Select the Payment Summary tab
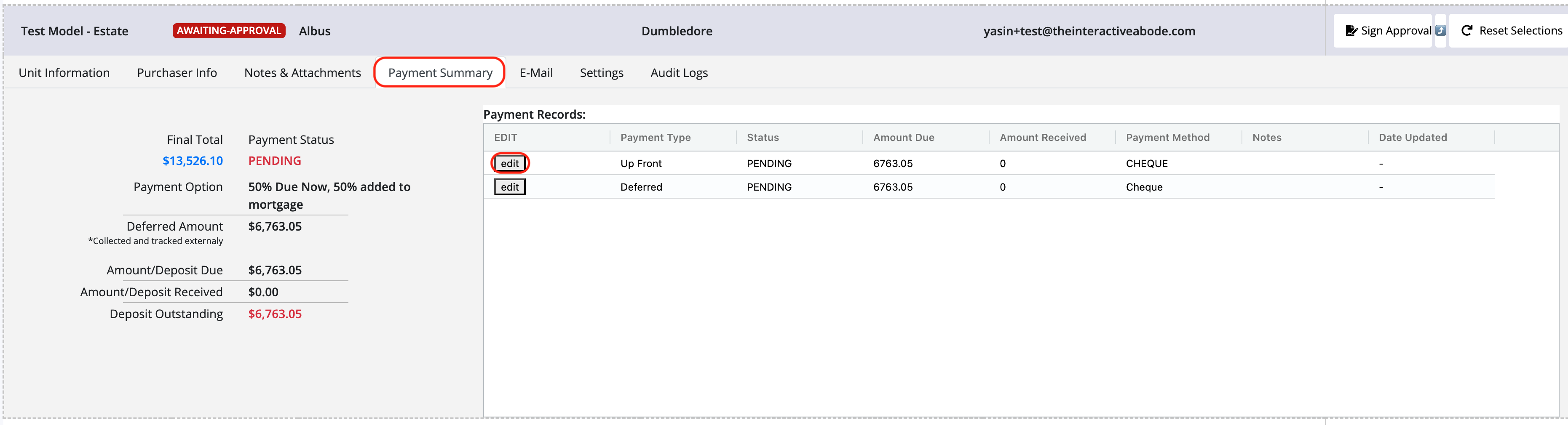The height and width of the screenshot is (425, 1568). [x=440, y=73]
